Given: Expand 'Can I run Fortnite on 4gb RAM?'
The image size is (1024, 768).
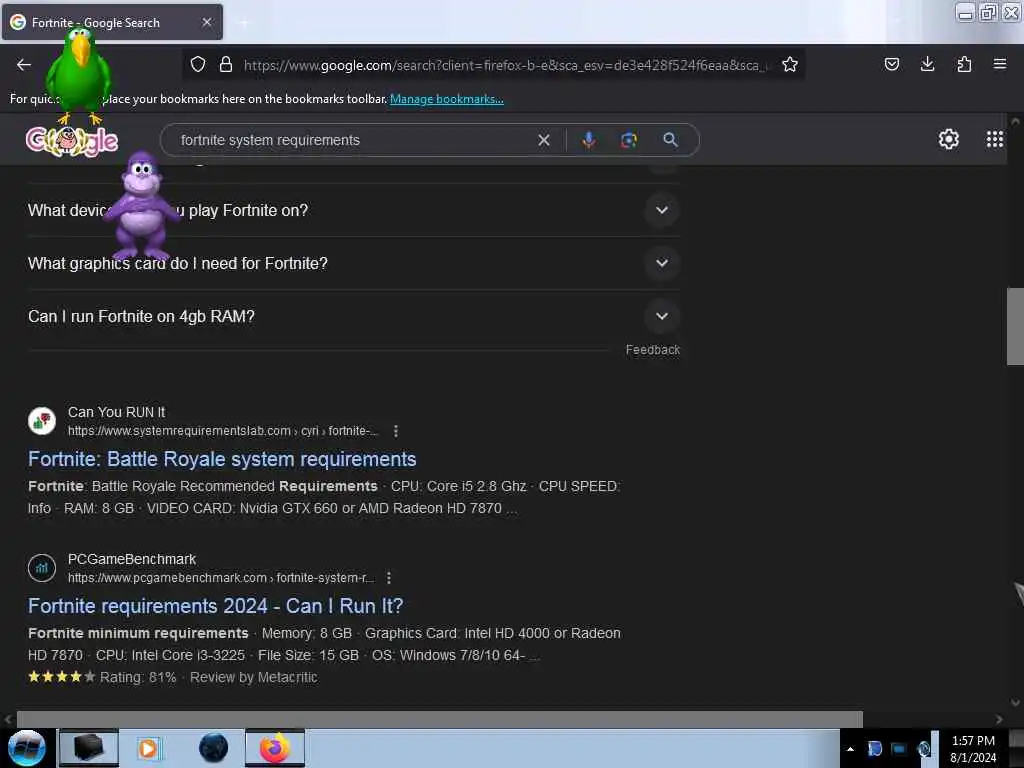Looking at the screenshot, I should (x=353, y=316).
